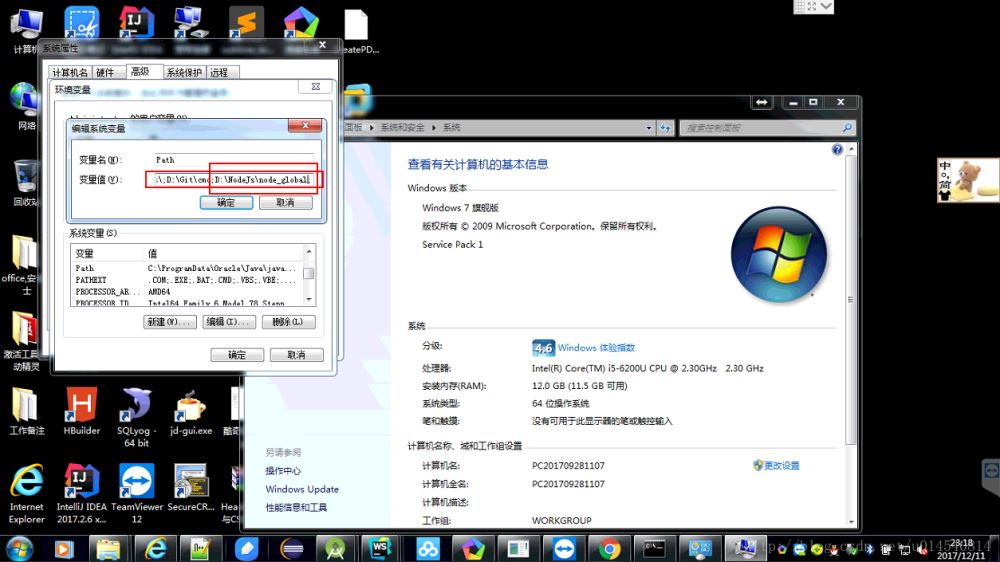The image size is (1000, 562).
Task: Open the Windows Update link
Action: coord(302,489)
